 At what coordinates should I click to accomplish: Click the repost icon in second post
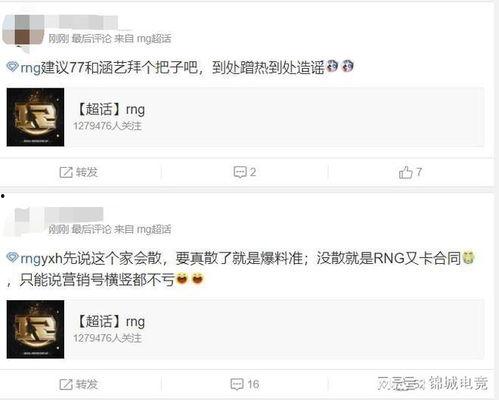(x=66, y=384)
